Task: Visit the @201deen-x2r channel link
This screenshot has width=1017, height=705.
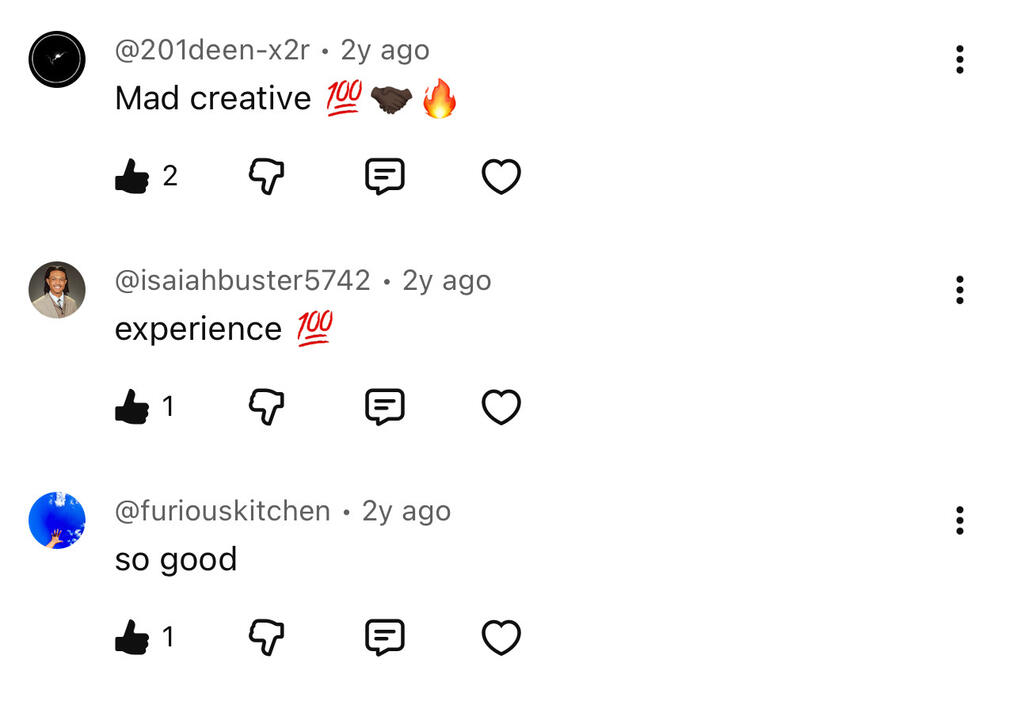Action: [x=212, y=50]
